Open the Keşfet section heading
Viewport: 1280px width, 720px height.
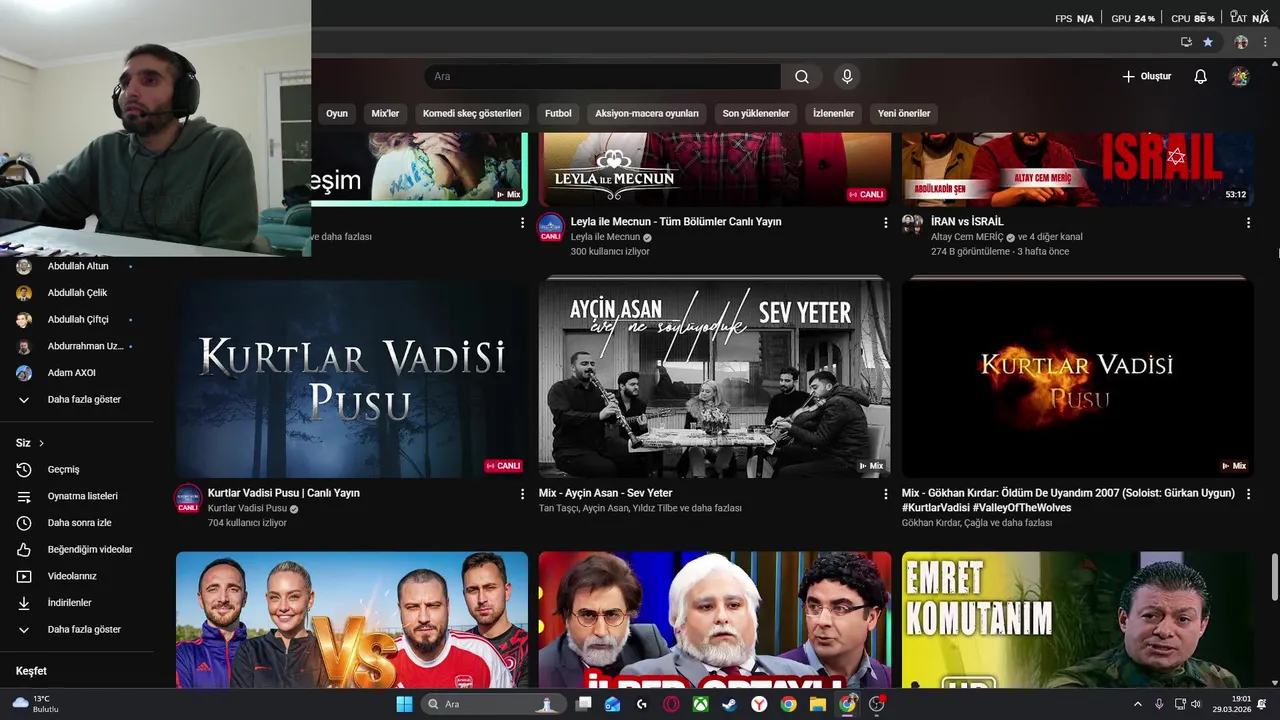31,671
